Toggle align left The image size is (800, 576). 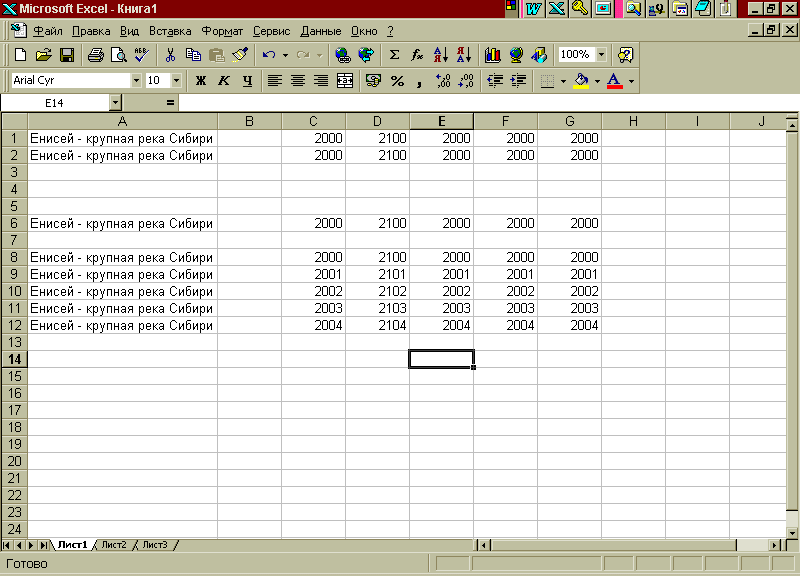[274, 81]
